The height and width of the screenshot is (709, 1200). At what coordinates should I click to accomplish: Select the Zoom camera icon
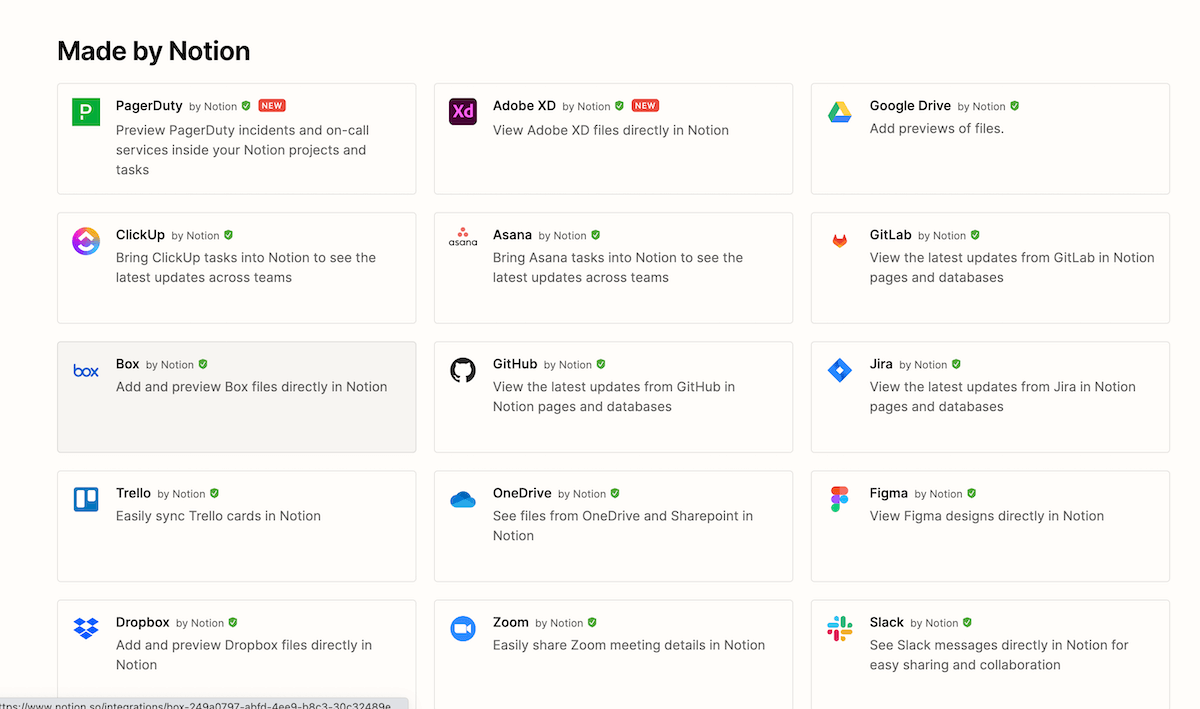click(462, 628)
